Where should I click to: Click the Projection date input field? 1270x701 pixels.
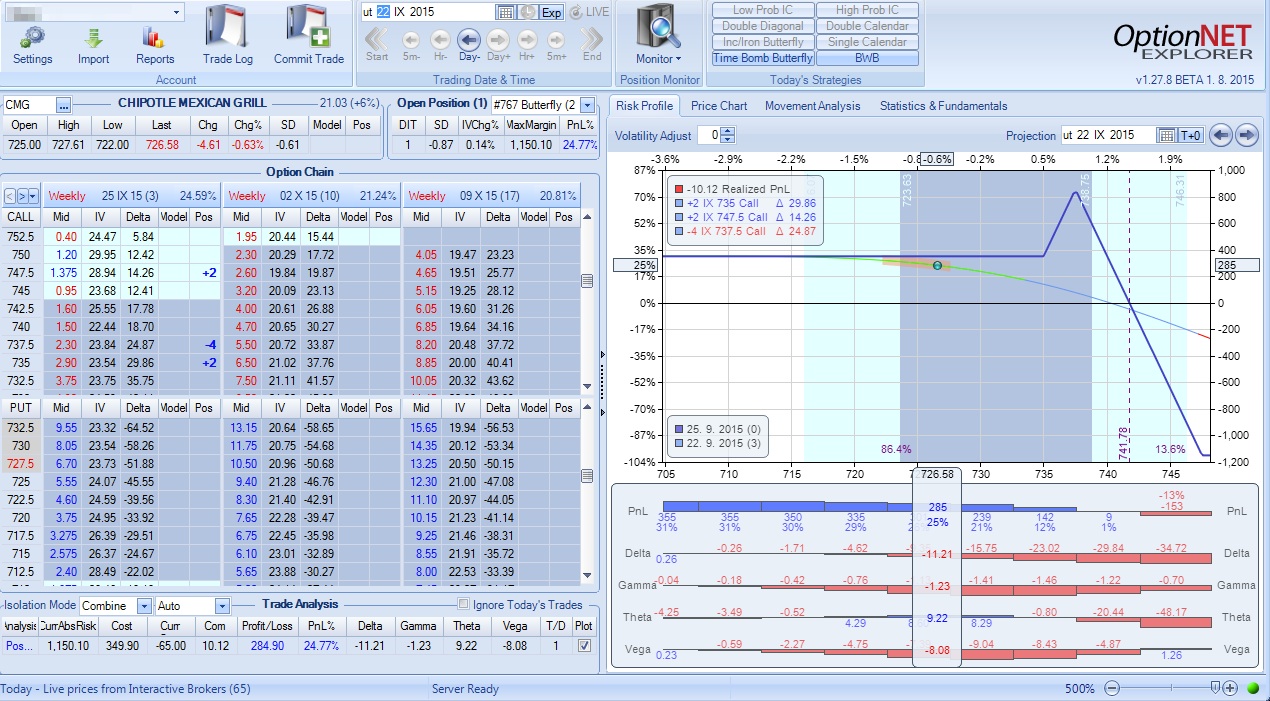[1107, 135]
